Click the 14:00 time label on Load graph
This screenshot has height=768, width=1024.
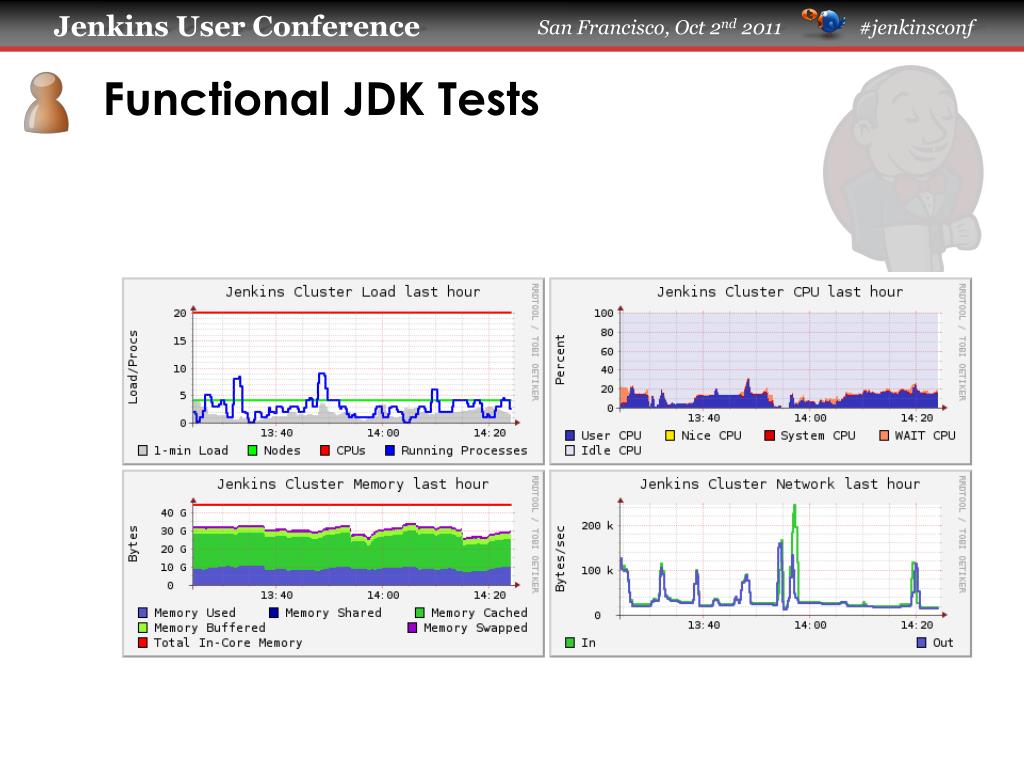(x=383, y=433)
